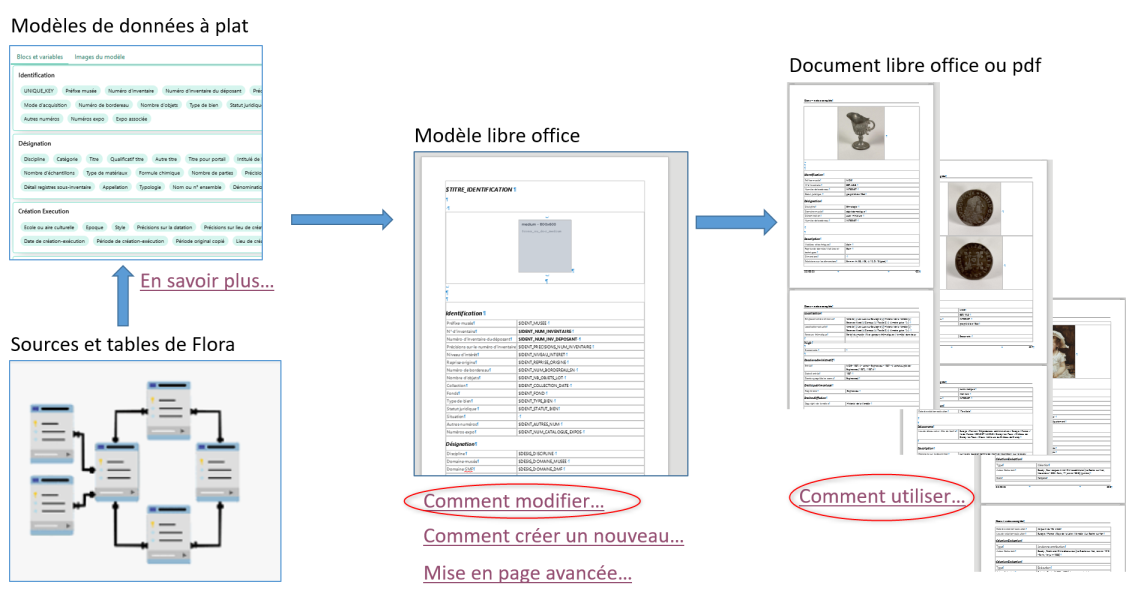The image size is (1126, 612).
Task: Click the "Numéro de bordereau" chip
Action: click(103, 105)
